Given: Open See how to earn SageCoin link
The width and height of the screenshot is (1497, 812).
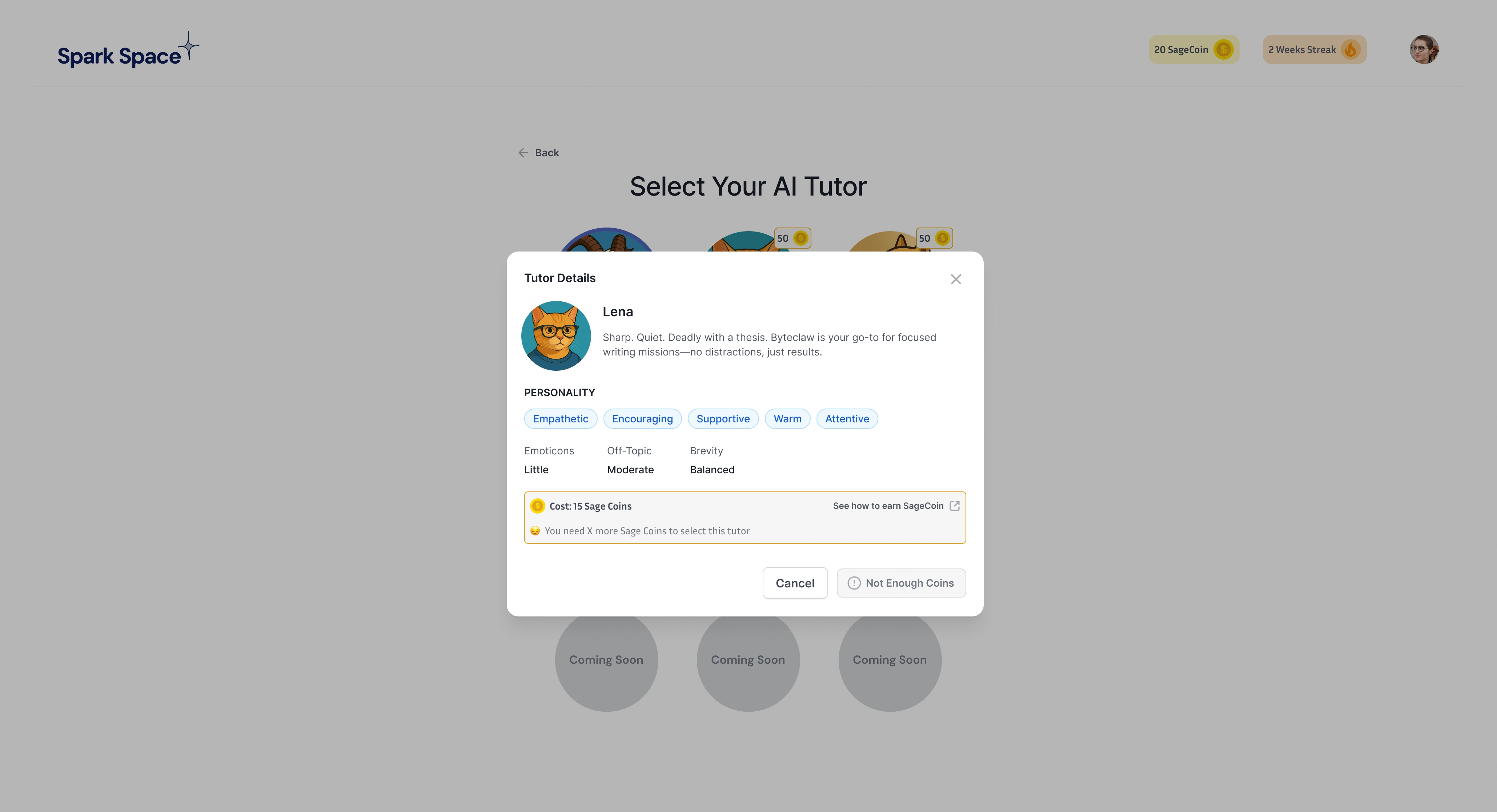Looking at the screenshot, I should (x=888, y=506).
